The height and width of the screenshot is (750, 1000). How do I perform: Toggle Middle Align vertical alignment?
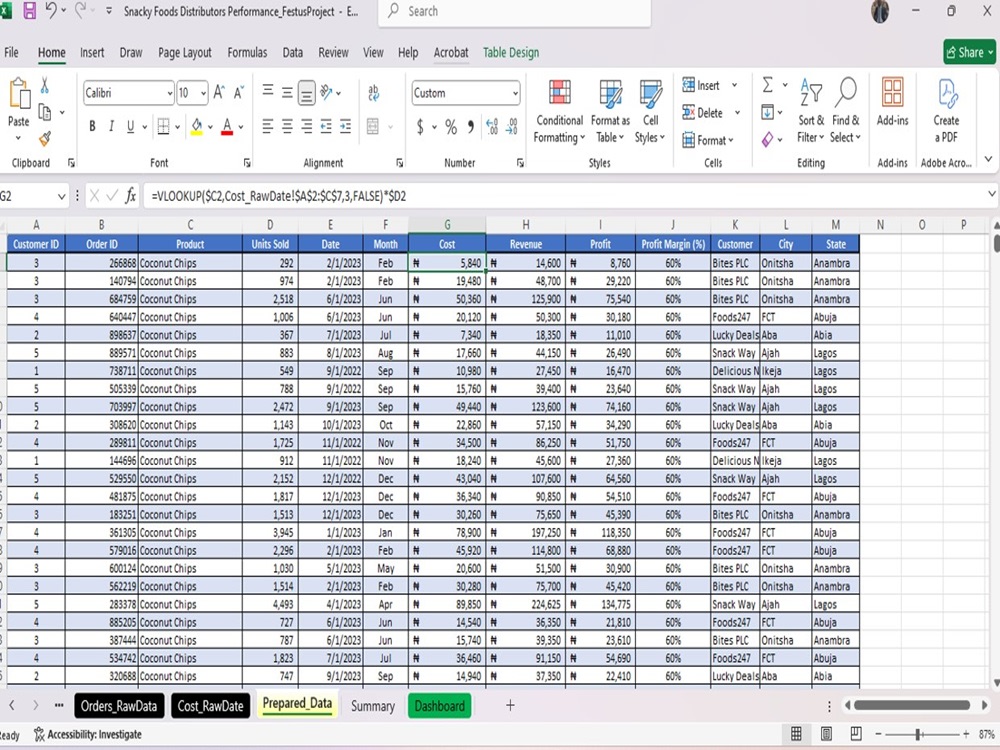288,92
